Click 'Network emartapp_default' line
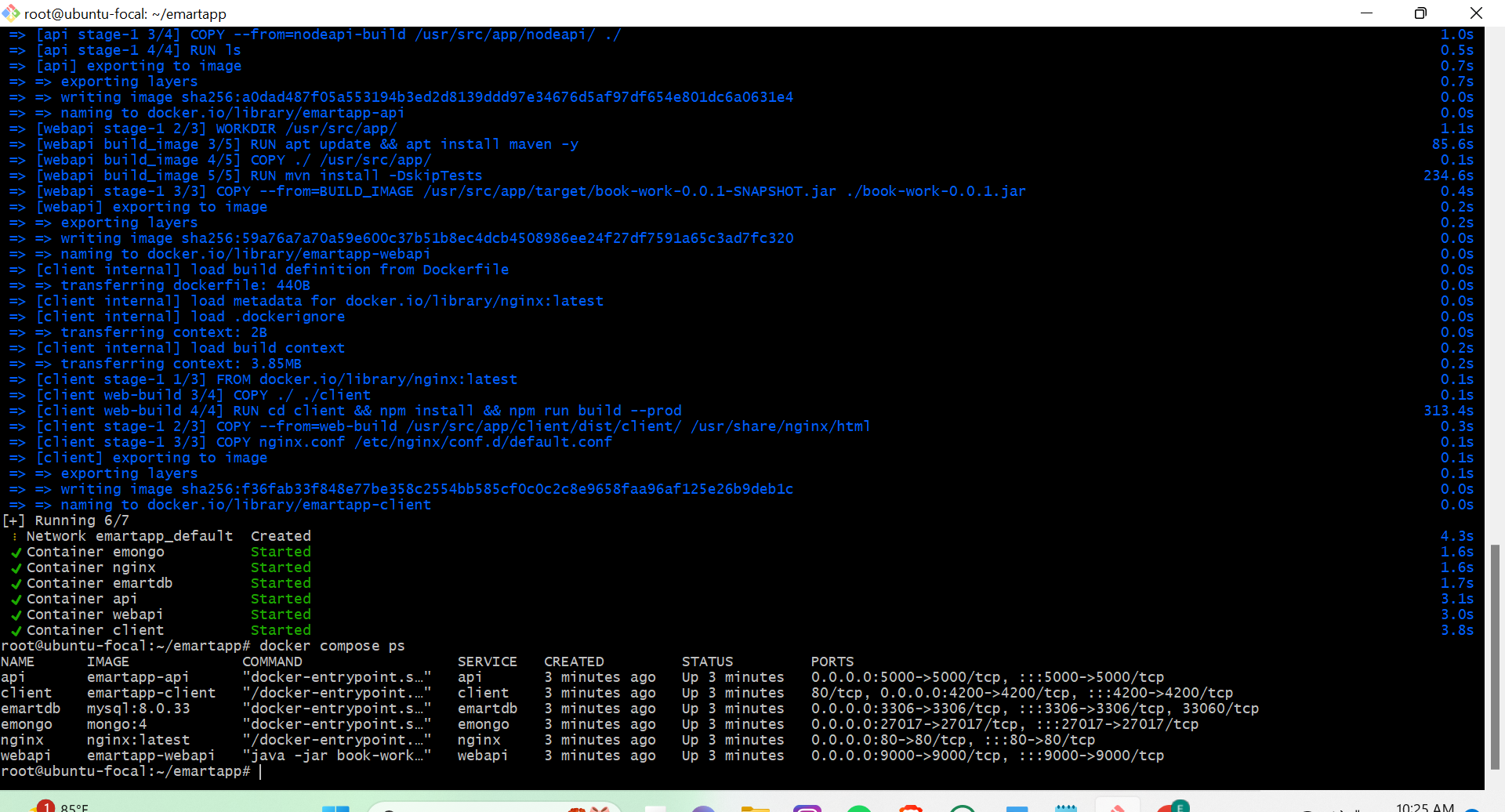Image resolution: width=1505 pixels, height=812 pixels. [130, 536]
